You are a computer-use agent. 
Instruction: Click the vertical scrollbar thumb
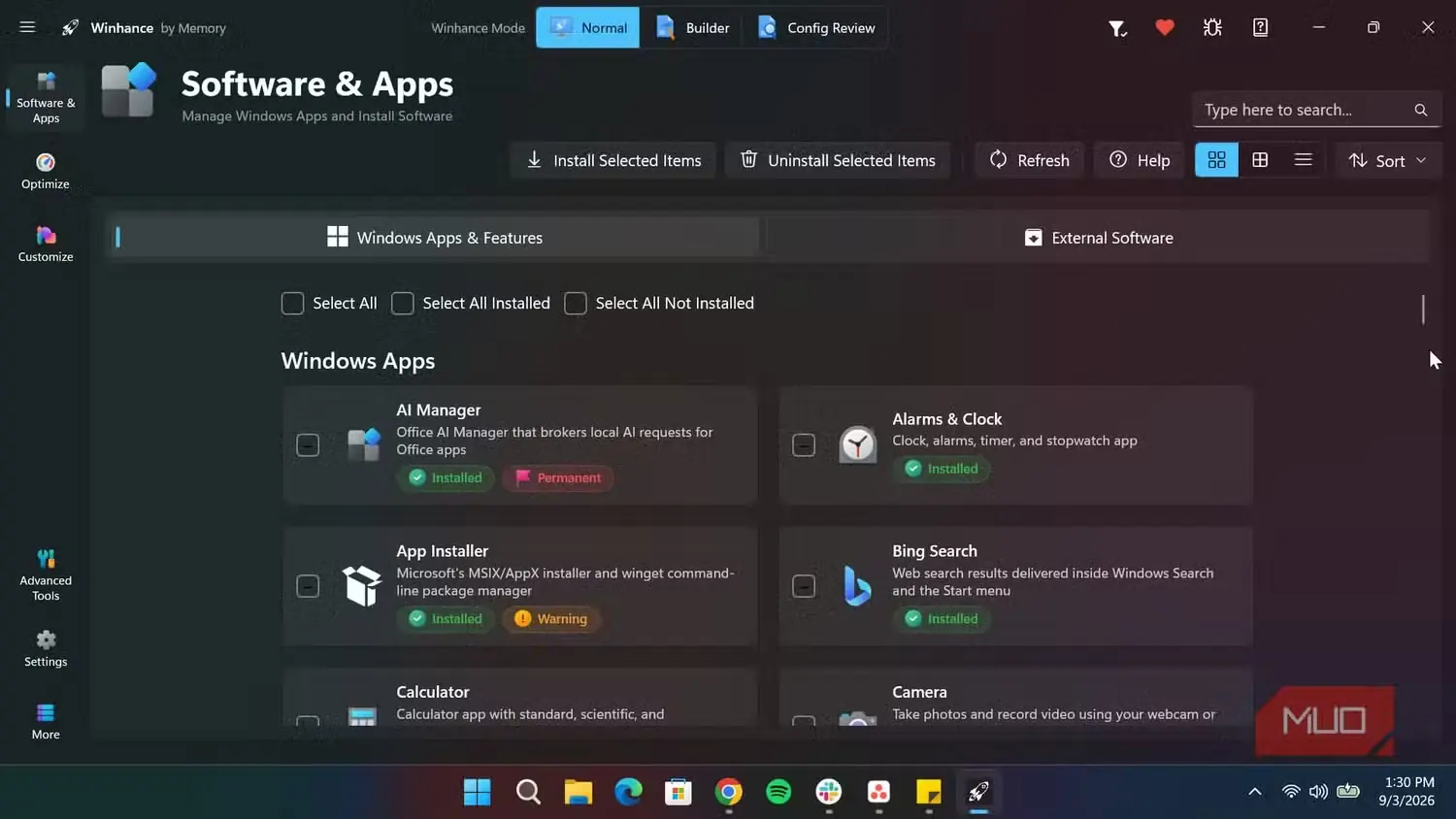[x=1423, y=310]
